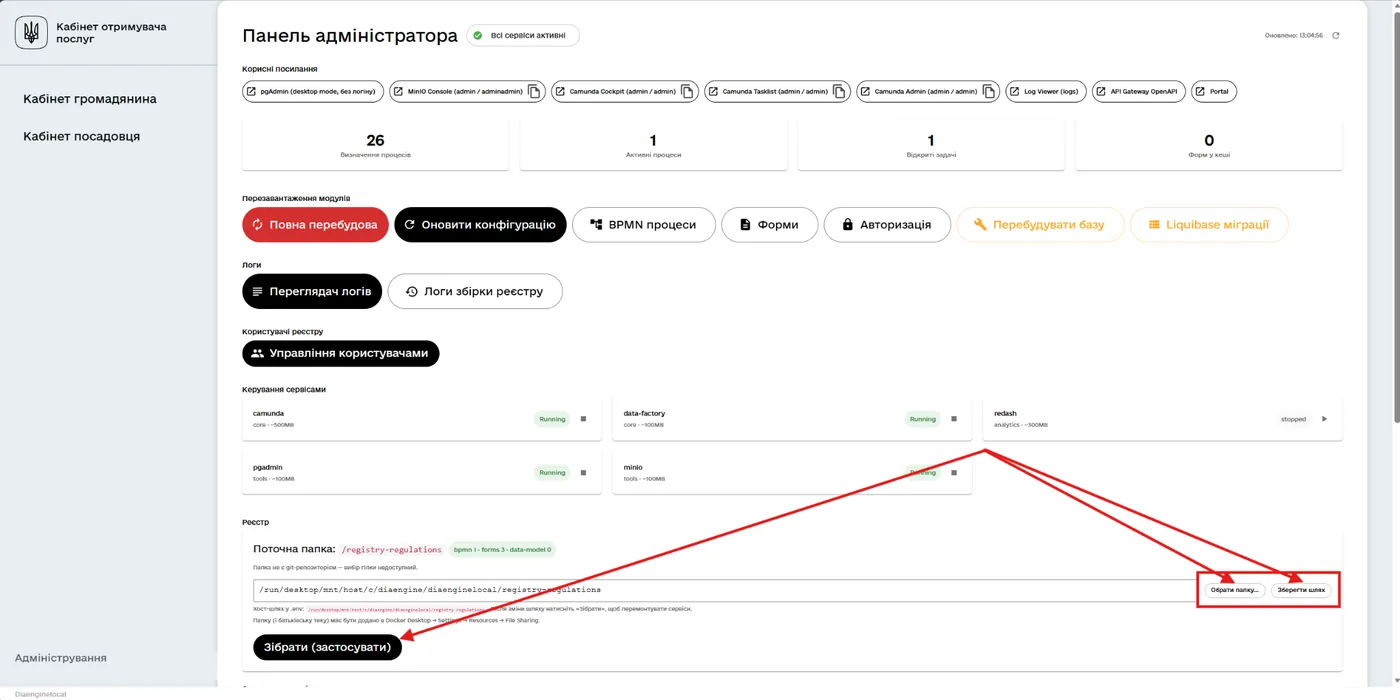Go to Кабінет посадовця in sidebar
The width and height of the screenshot is (1400, 700).
click(x=82, y=136)
